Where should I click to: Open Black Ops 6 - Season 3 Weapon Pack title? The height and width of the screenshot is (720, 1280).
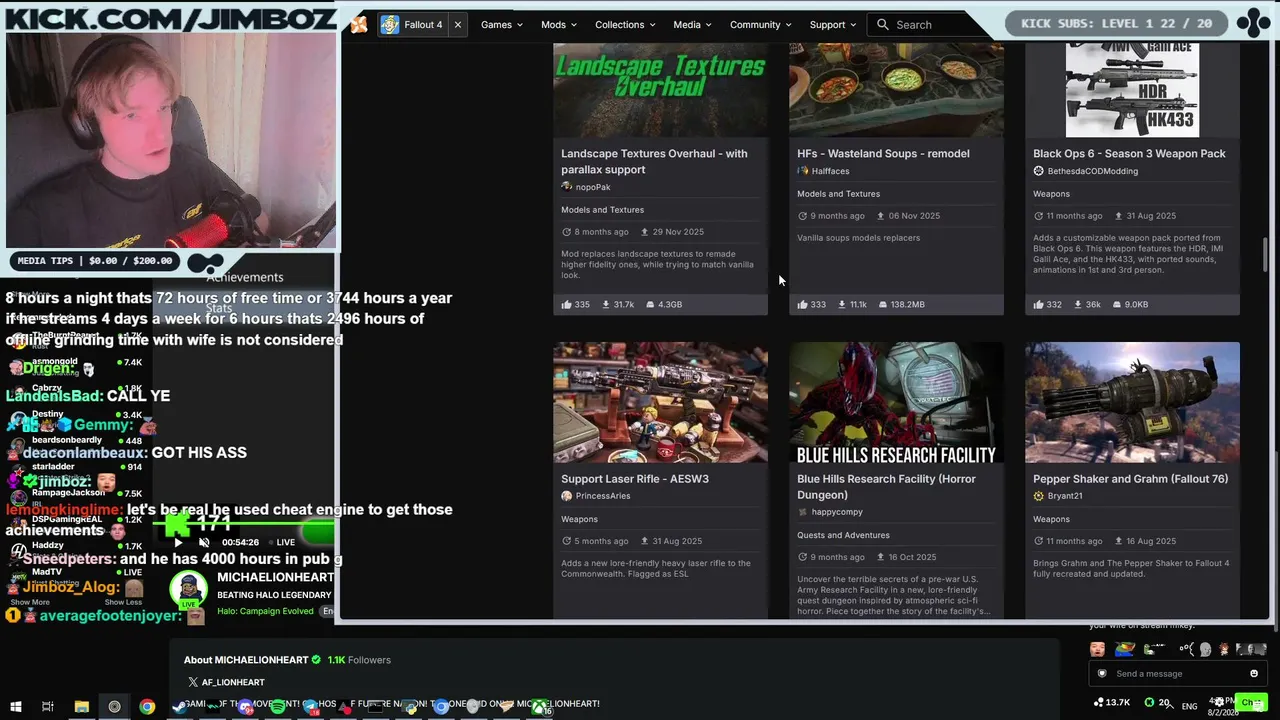tap(1129, 153)
